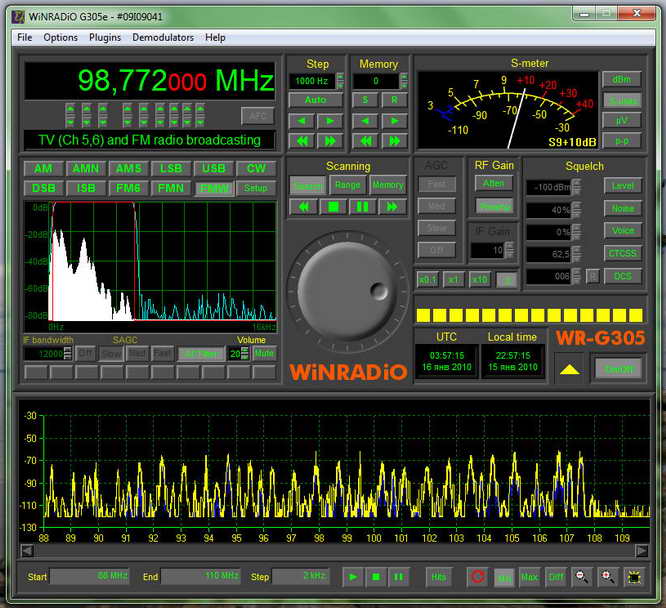This screenshot has width=666, height=608.
Task: Pause the scanning in the Scanning panel
Action: click(x=362, y=206)
